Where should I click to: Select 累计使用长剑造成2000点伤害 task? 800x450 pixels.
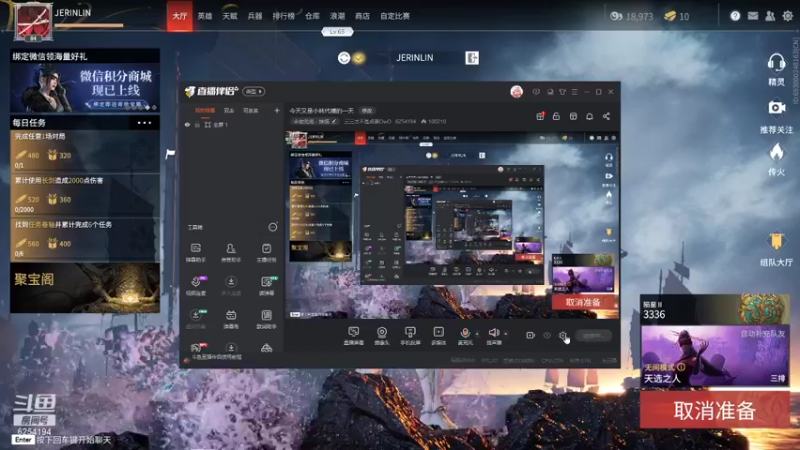click(85, 195)
